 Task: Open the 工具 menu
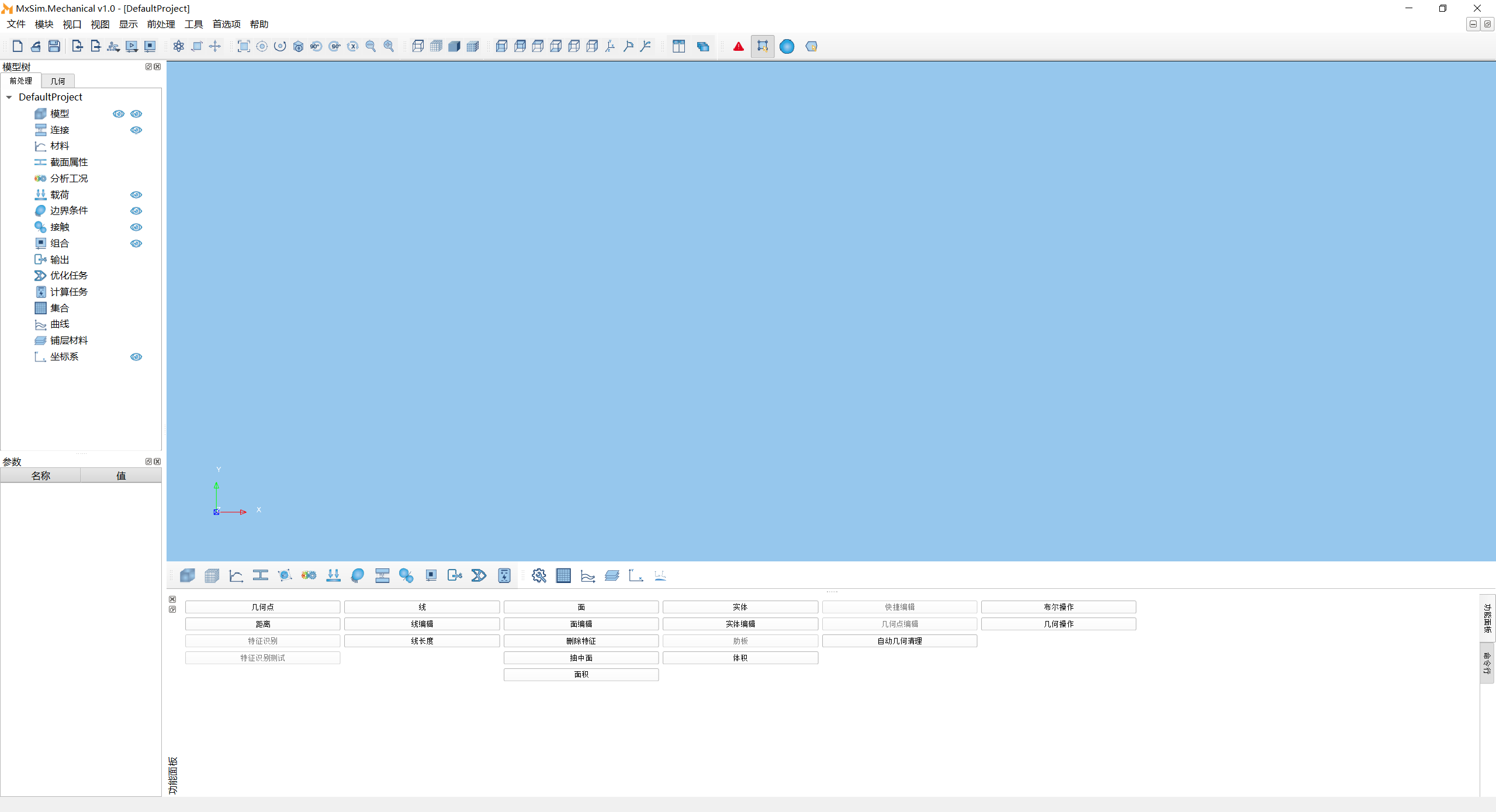pyautogui.click(x=193, y=24)
